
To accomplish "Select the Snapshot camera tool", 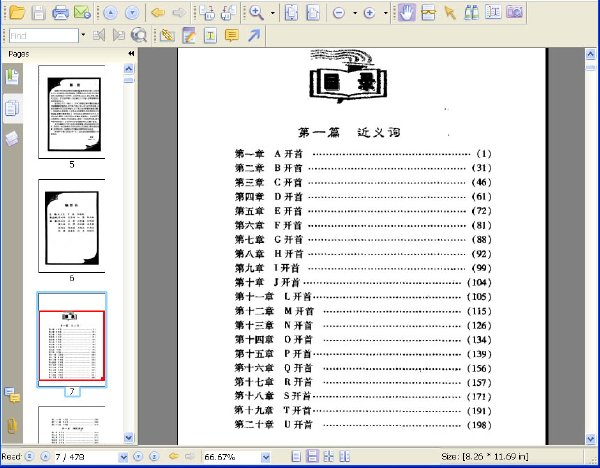I will tap(515, 13).
